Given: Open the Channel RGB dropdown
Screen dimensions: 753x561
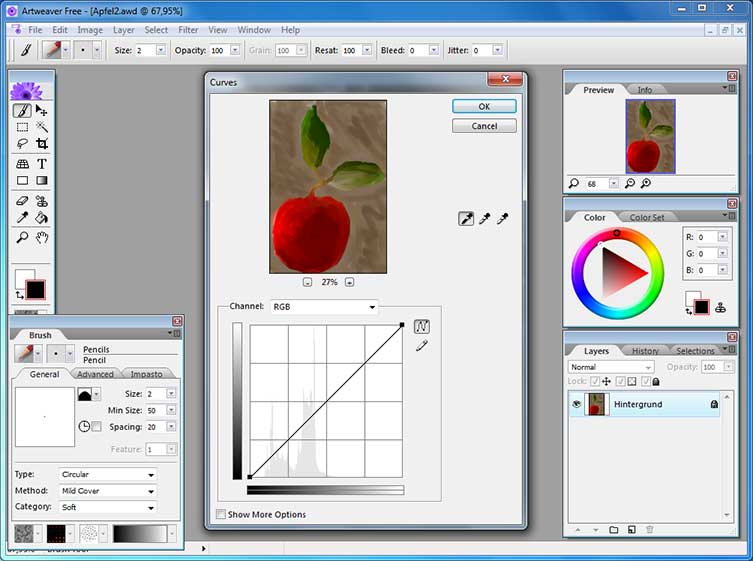Looking at the screenshot, I should 324,306.
